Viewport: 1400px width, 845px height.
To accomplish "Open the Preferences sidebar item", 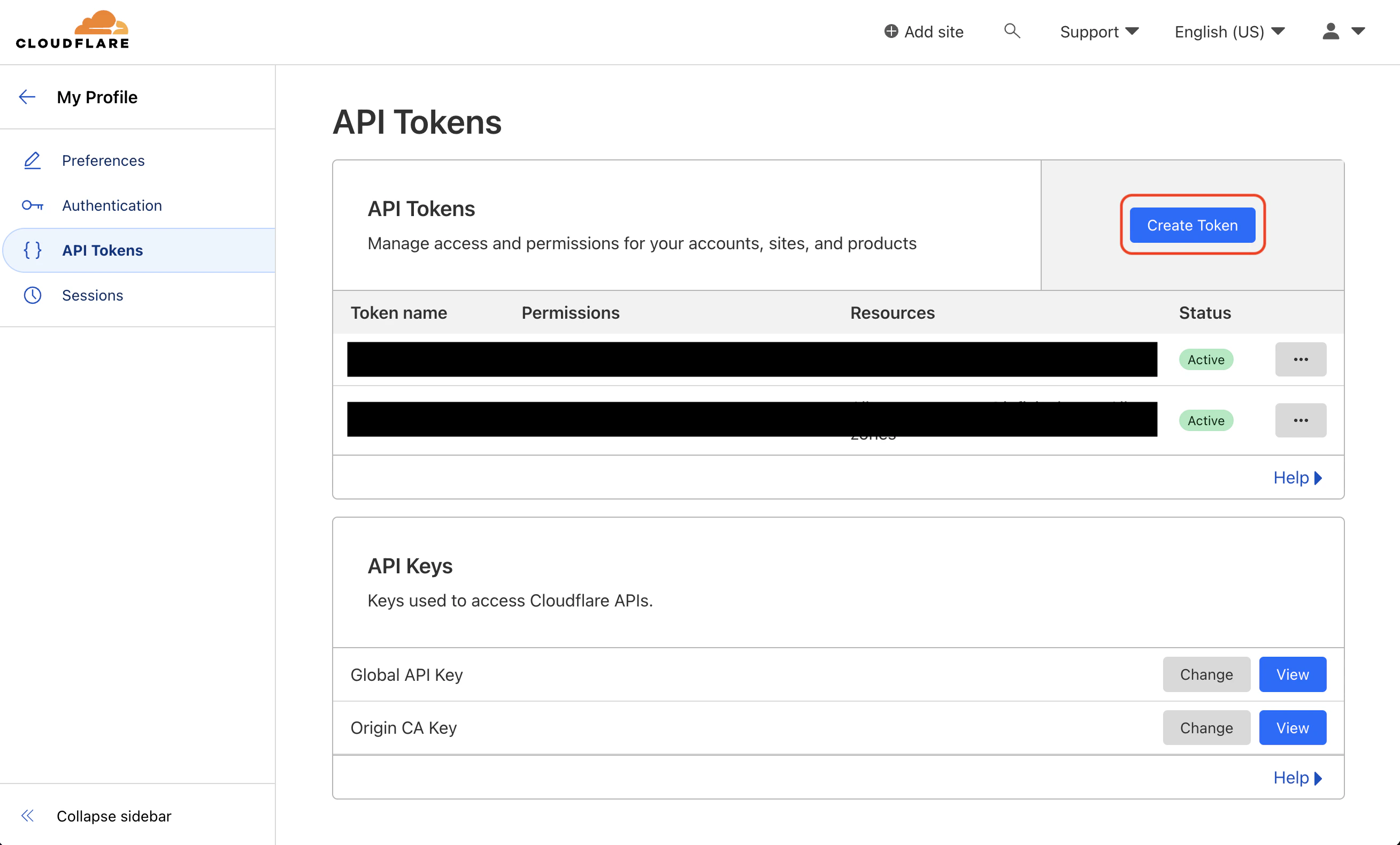I will [x=138, y=161].
